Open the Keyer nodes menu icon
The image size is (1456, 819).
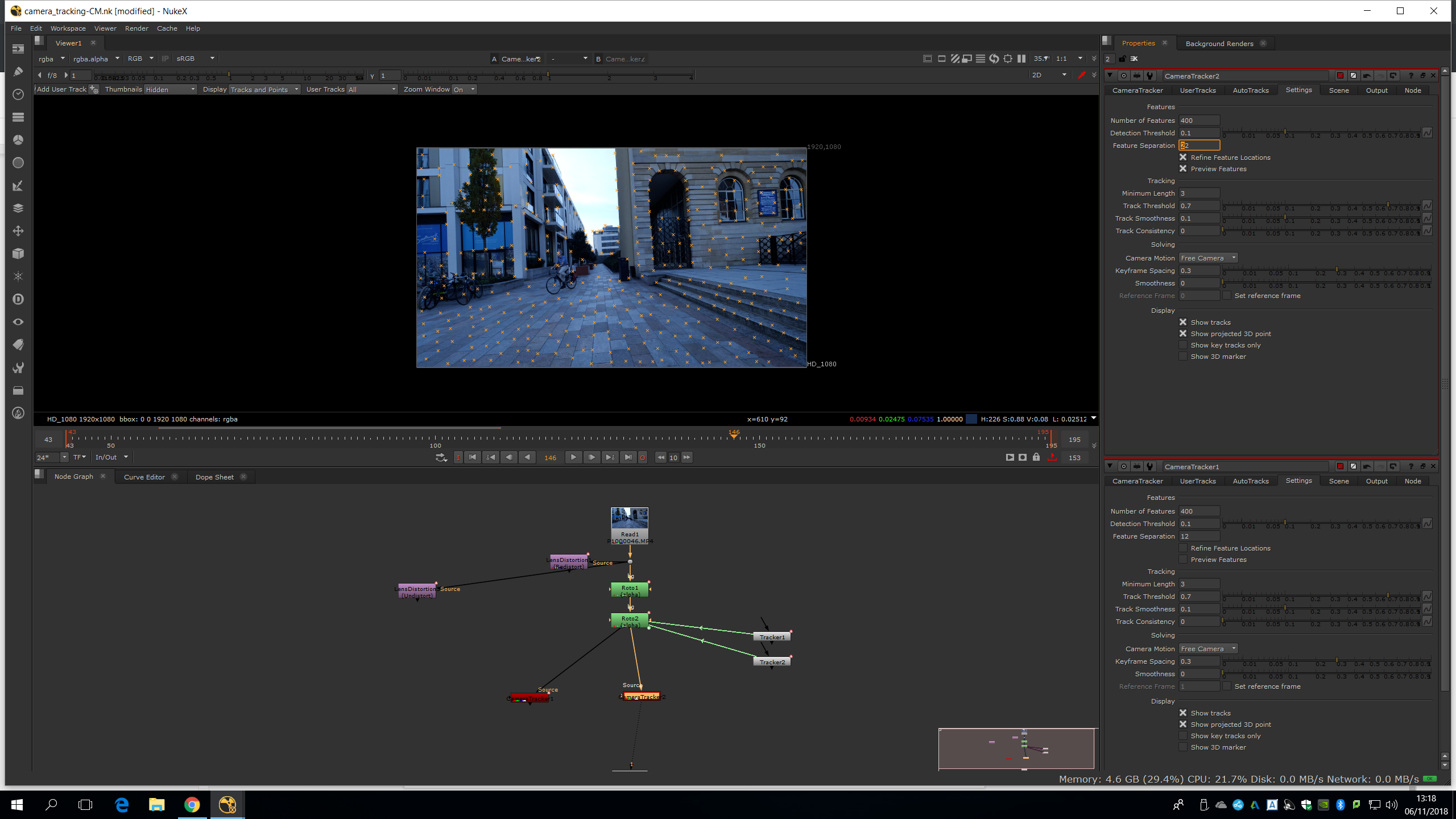[18, 185]
